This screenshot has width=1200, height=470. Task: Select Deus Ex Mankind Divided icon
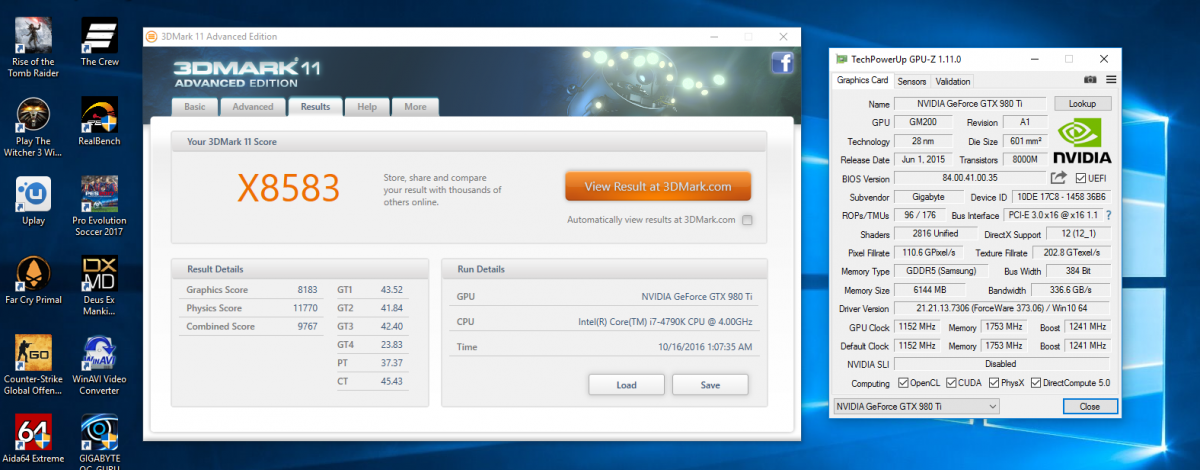[x=100, y=286]
